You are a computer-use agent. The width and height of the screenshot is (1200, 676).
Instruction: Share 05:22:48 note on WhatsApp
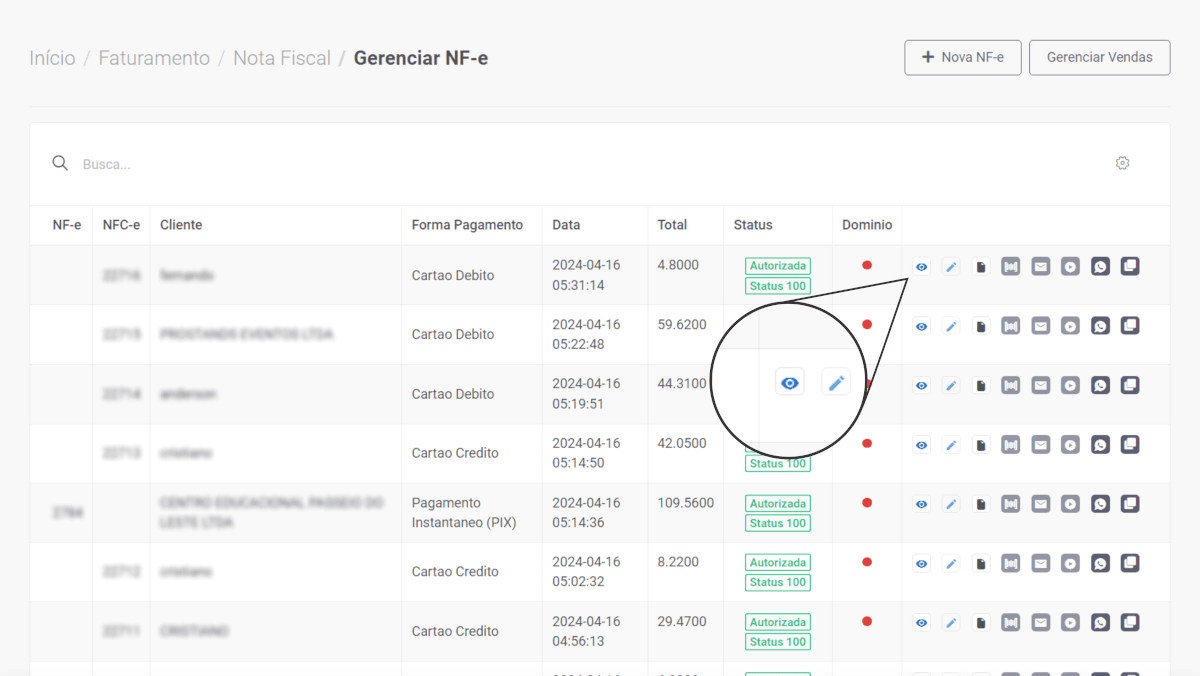pos(1100,326)
